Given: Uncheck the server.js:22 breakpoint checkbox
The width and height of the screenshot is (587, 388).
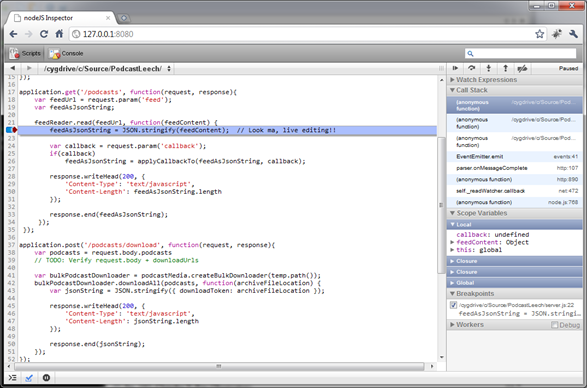Looking at the screenshot, I should coord(453,305).
